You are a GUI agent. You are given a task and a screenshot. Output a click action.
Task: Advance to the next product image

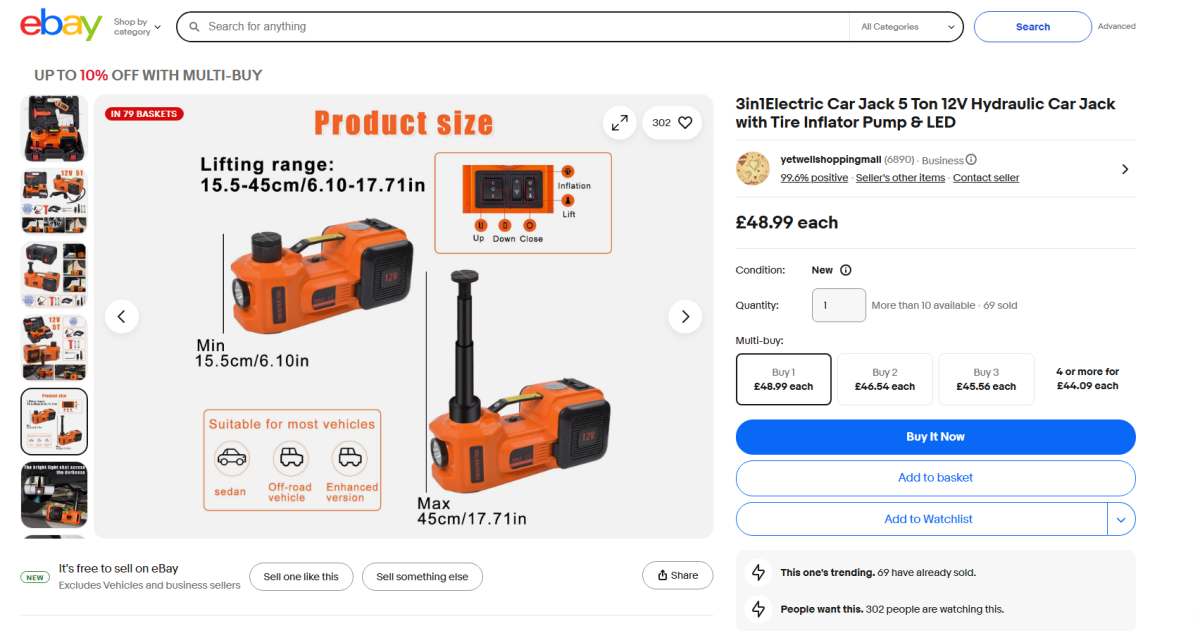coord(685,316)
